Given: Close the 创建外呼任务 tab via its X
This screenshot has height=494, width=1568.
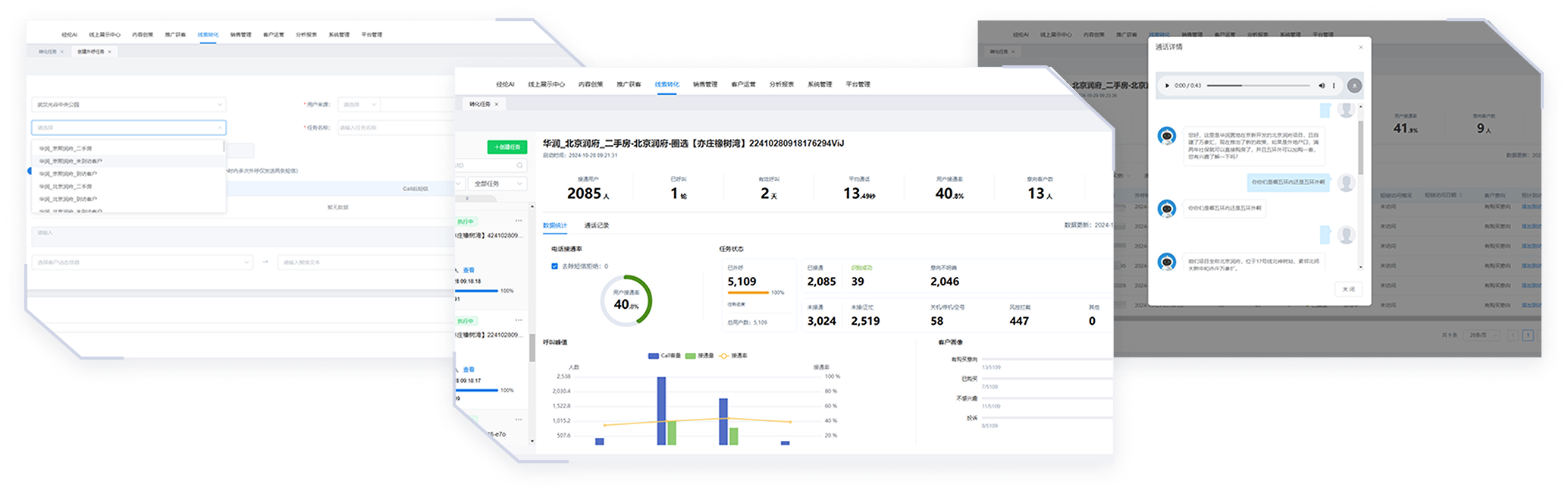Looking at the screenshot, I should coord(109,52).
